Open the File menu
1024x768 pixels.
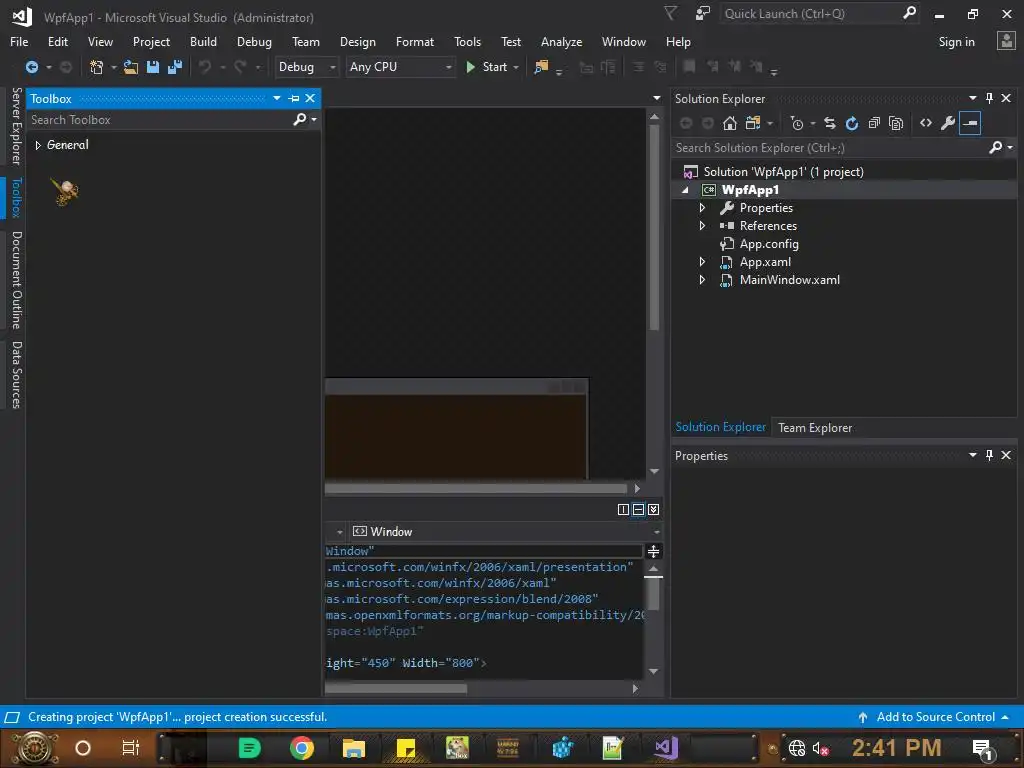(19, 42)
